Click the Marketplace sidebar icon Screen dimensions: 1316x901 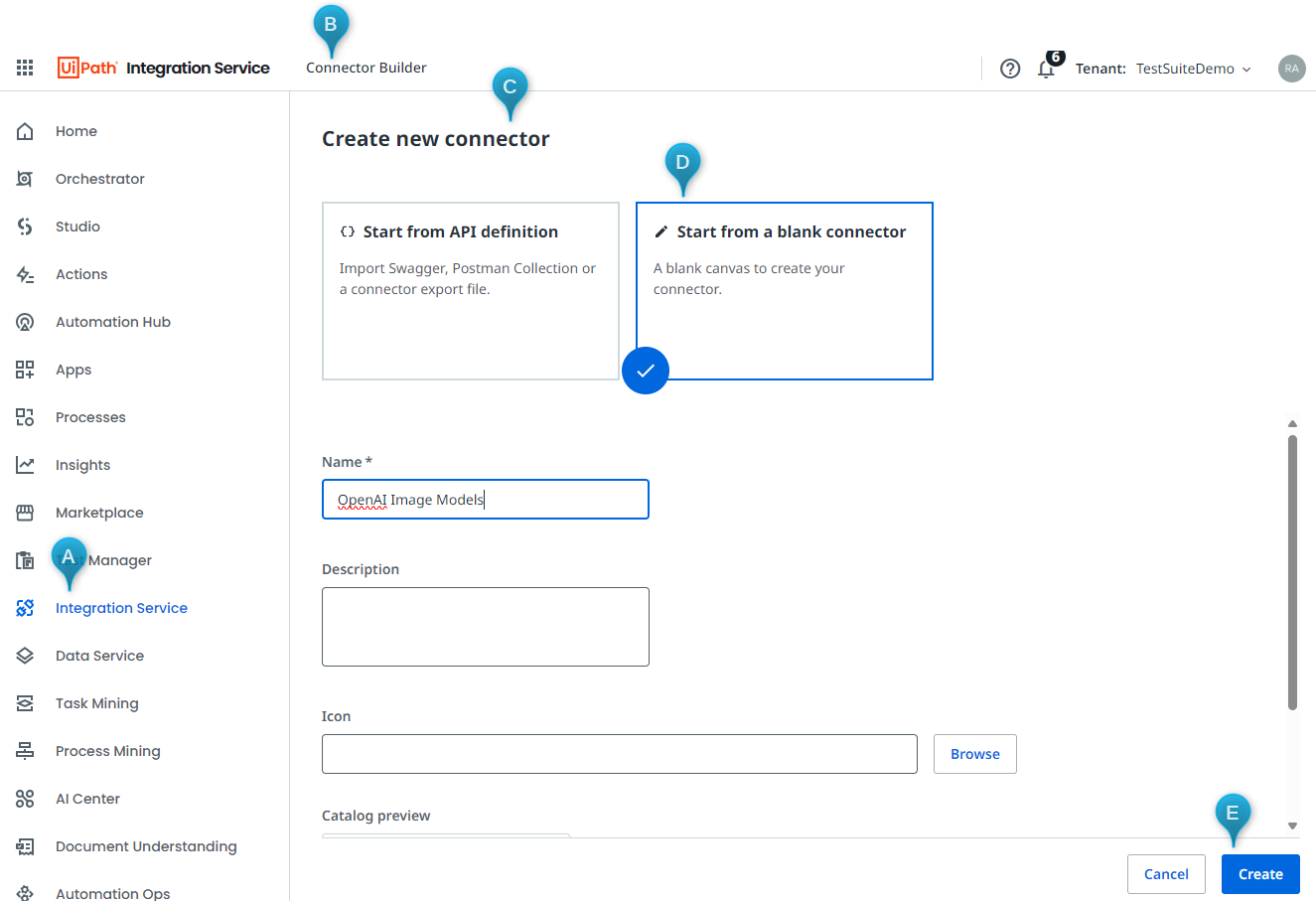coord(25,513)
